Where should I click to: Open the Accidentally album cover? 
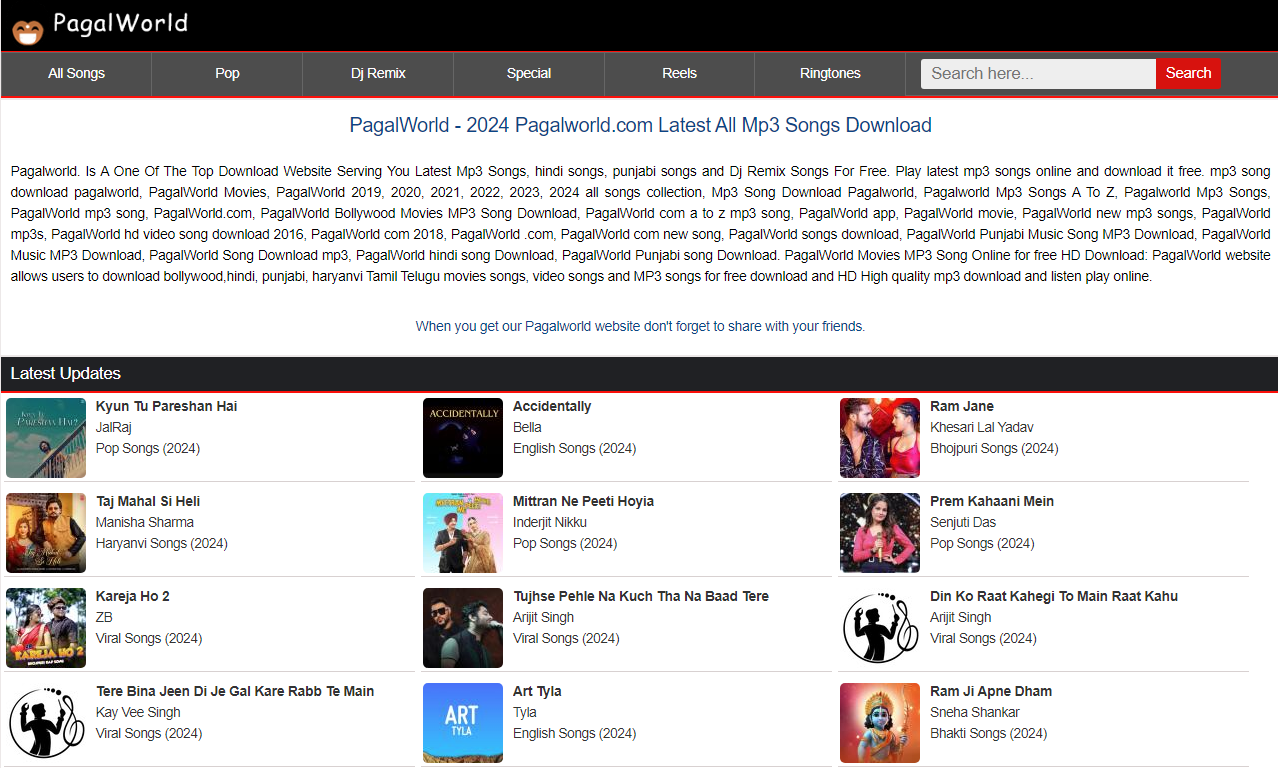(x=463, y=438)
